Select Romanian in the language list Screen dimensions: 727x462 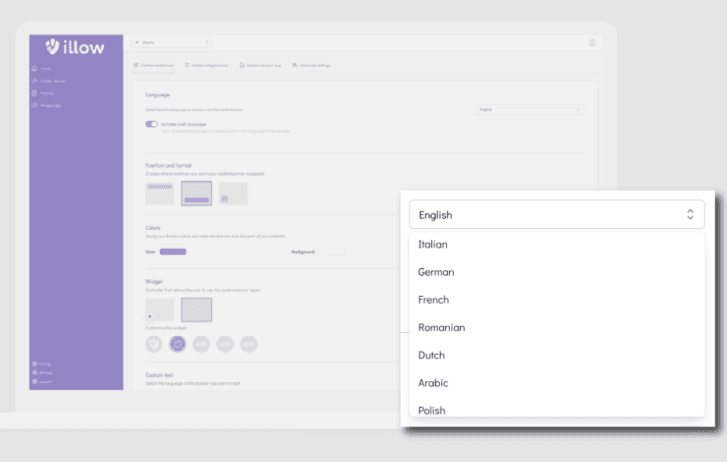pyautogui.click(x=441, y=327)
